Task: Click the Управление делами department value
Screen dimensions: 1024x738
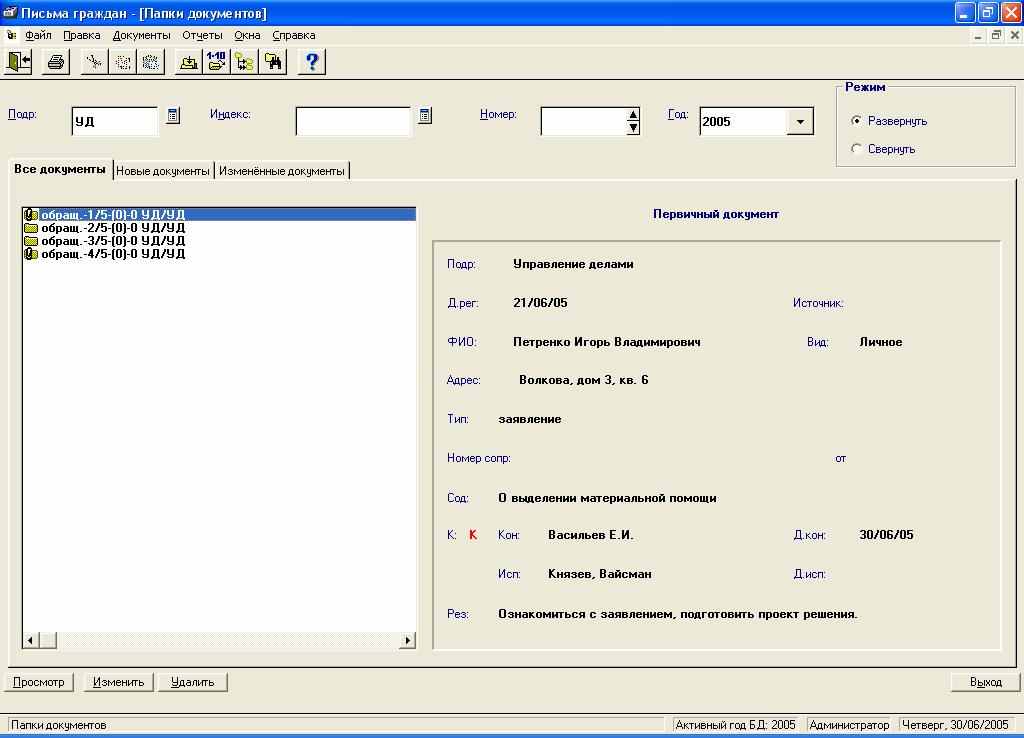Action: coord(573,264)
